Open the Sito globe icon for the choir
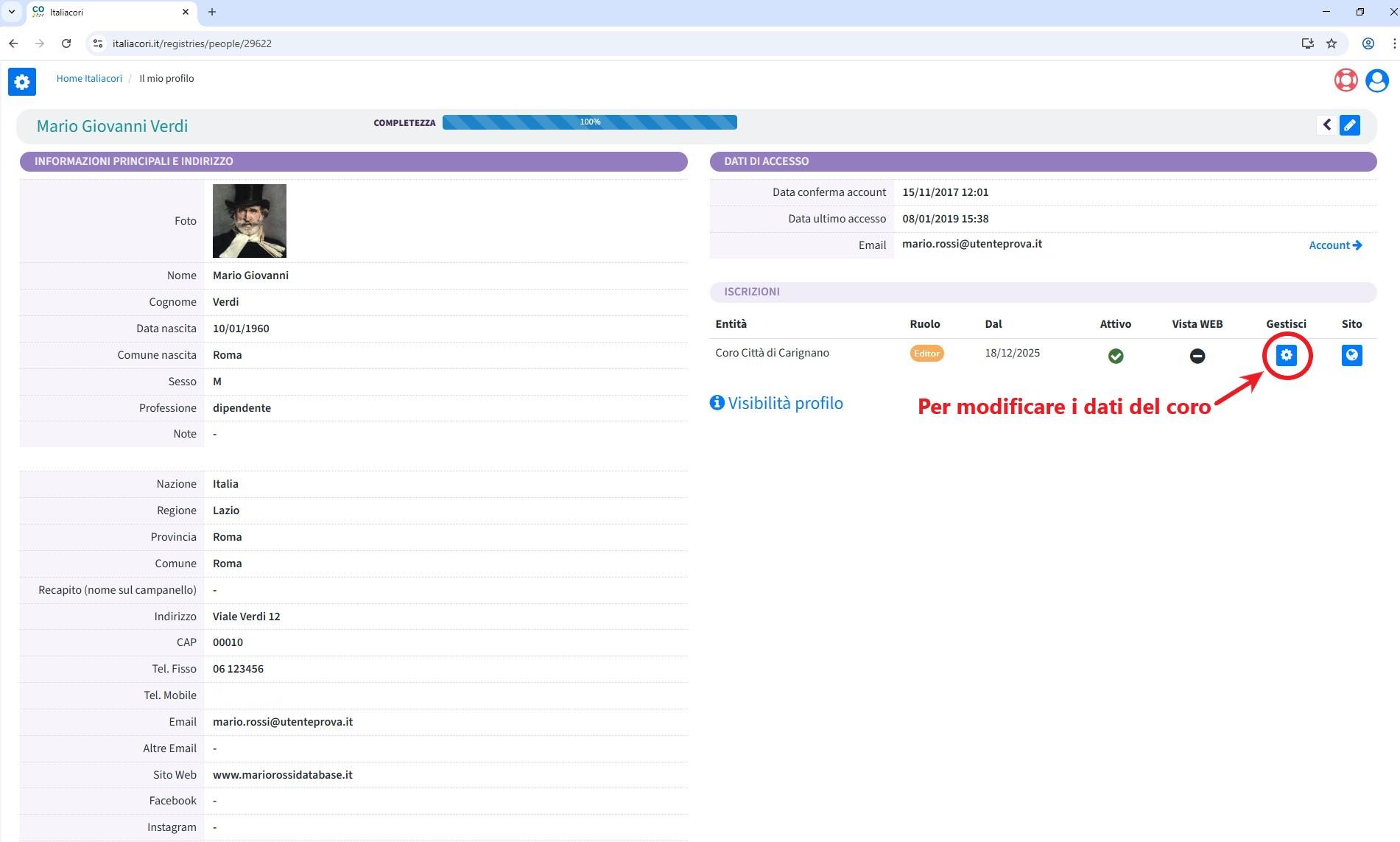 [1351, 355]
